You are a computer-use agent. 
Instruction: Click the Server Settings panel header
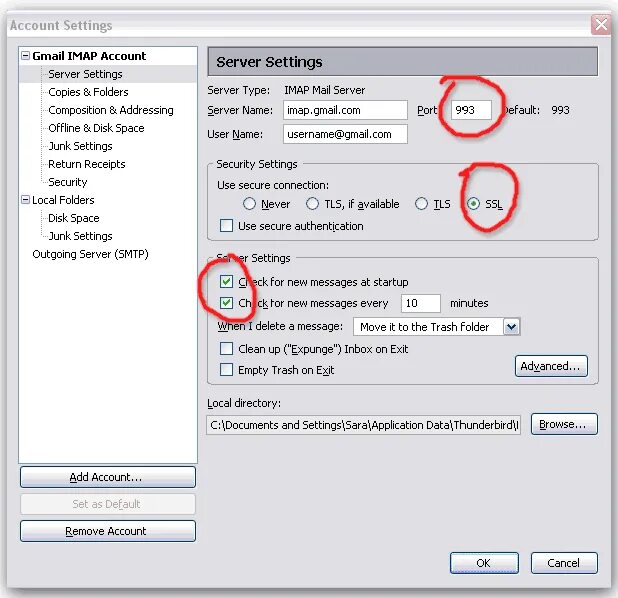click(x=402, y=61)
